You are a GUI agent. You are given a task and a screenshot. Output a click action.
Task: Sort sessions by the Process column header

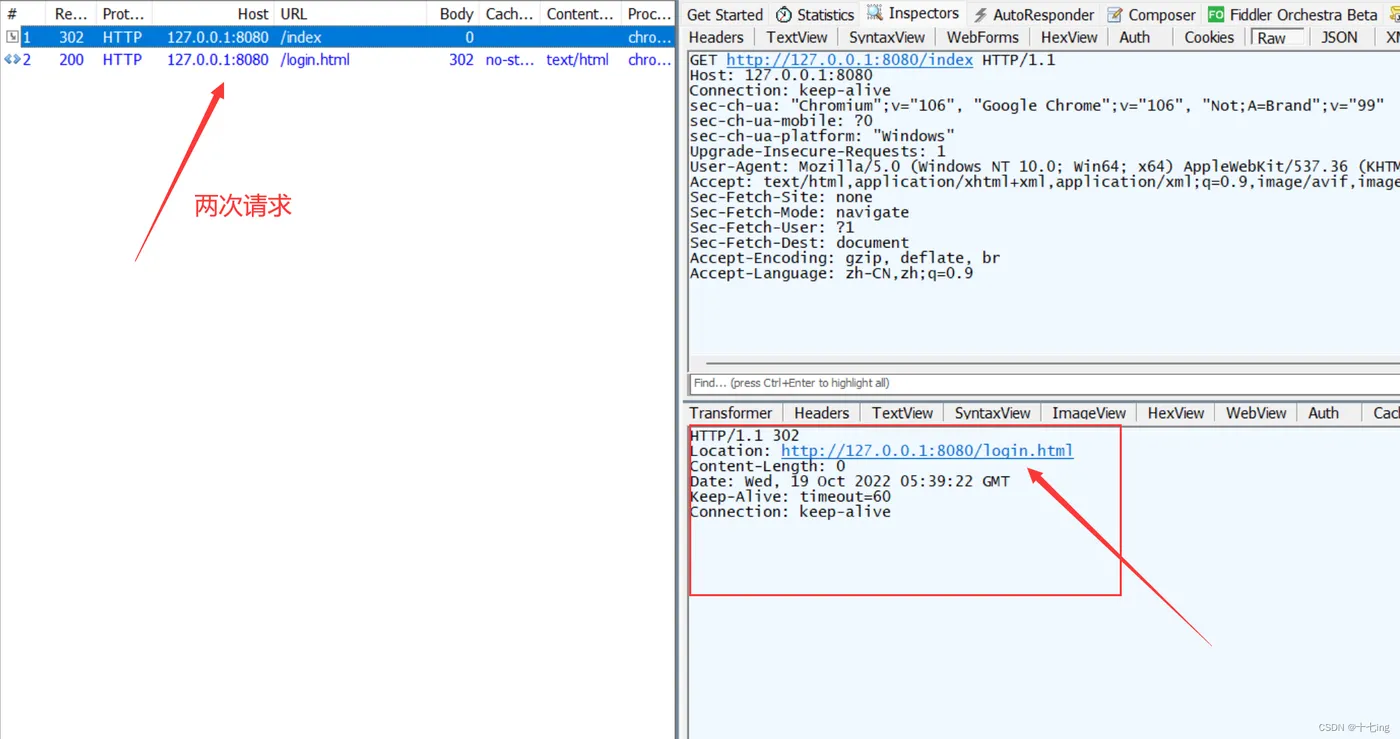[x=649, y=14]
